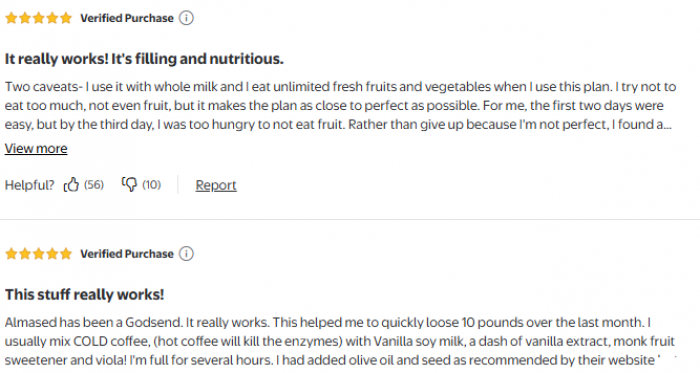700x373 pixels.
Task: Click the (10) unhelpful vote count
Action: click(151, 185)
